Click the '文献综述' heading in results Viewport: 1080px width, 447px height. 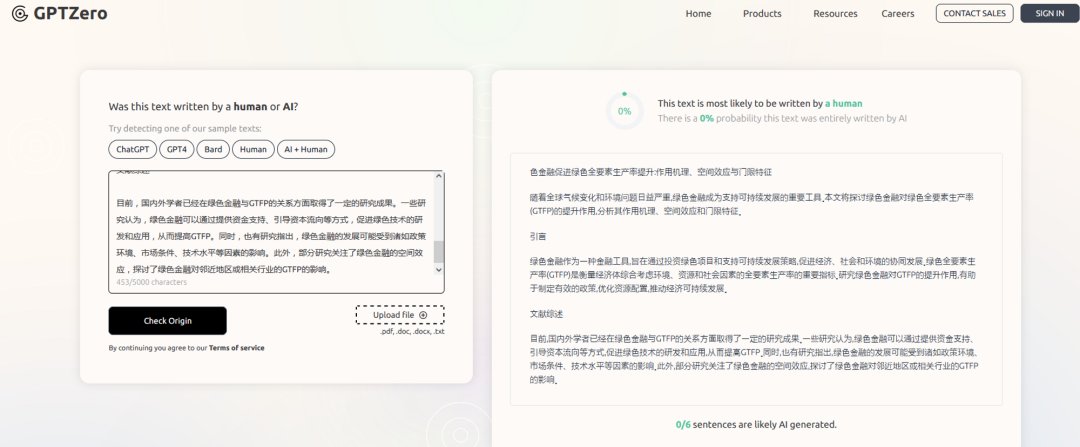click(546, 313)
